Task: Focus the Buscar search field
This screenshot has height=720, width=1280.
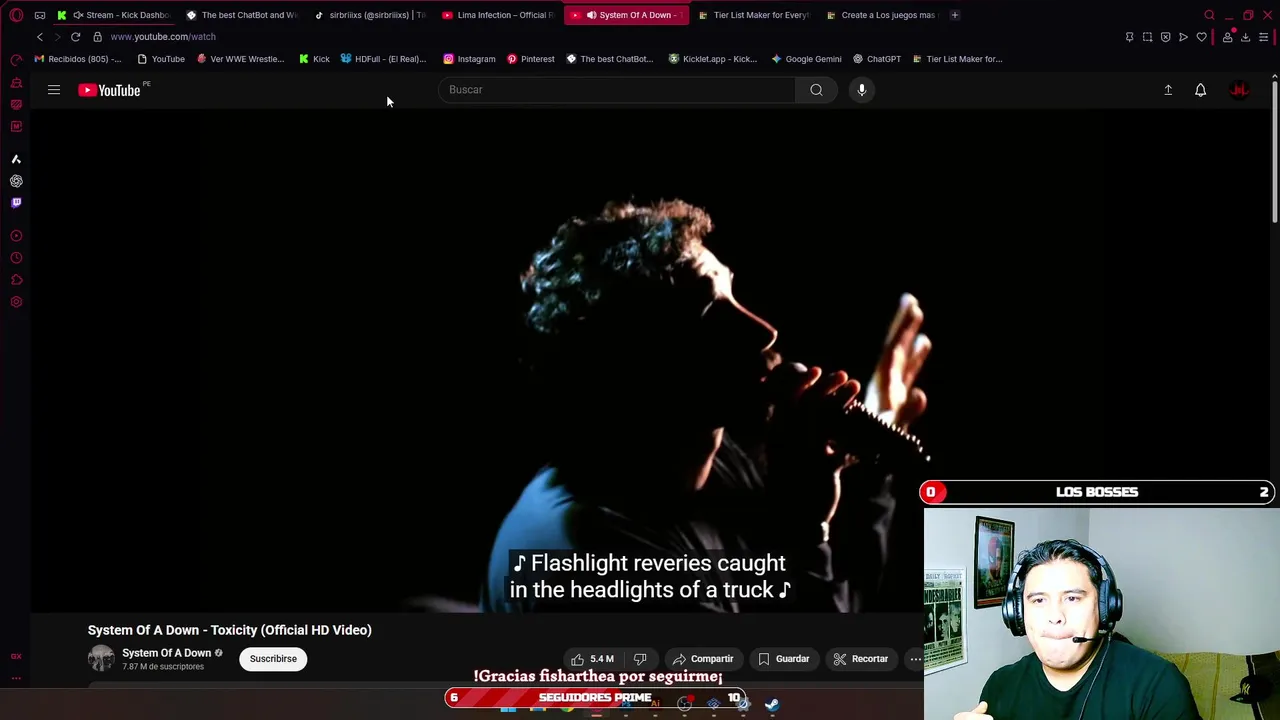Action: point(616,90)
